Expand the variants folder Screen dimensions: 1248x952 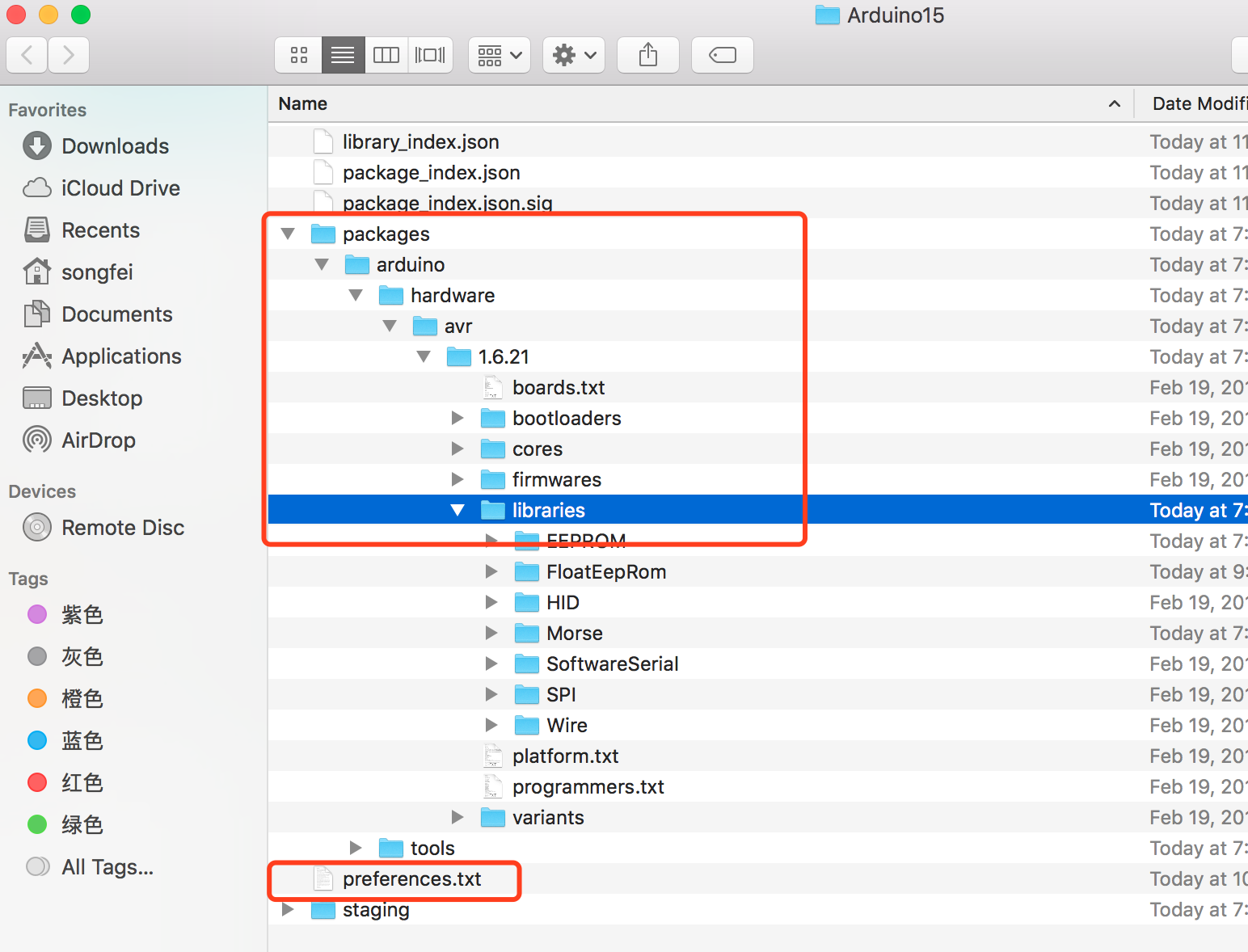457,817
